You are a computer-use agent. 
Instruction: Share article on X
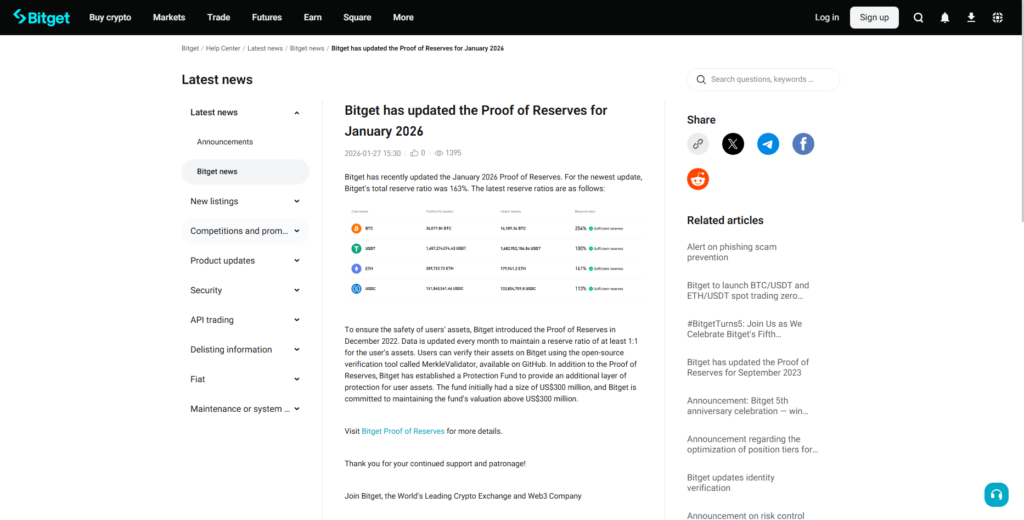733,144
